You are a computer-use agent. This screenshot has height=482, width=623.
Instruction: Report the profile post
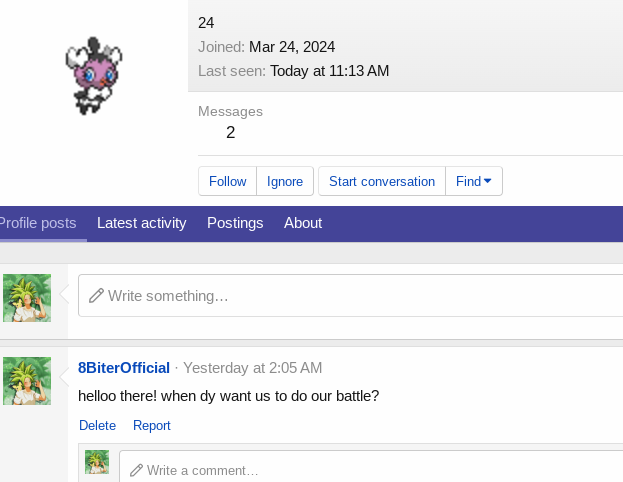[x=152, y=425]
